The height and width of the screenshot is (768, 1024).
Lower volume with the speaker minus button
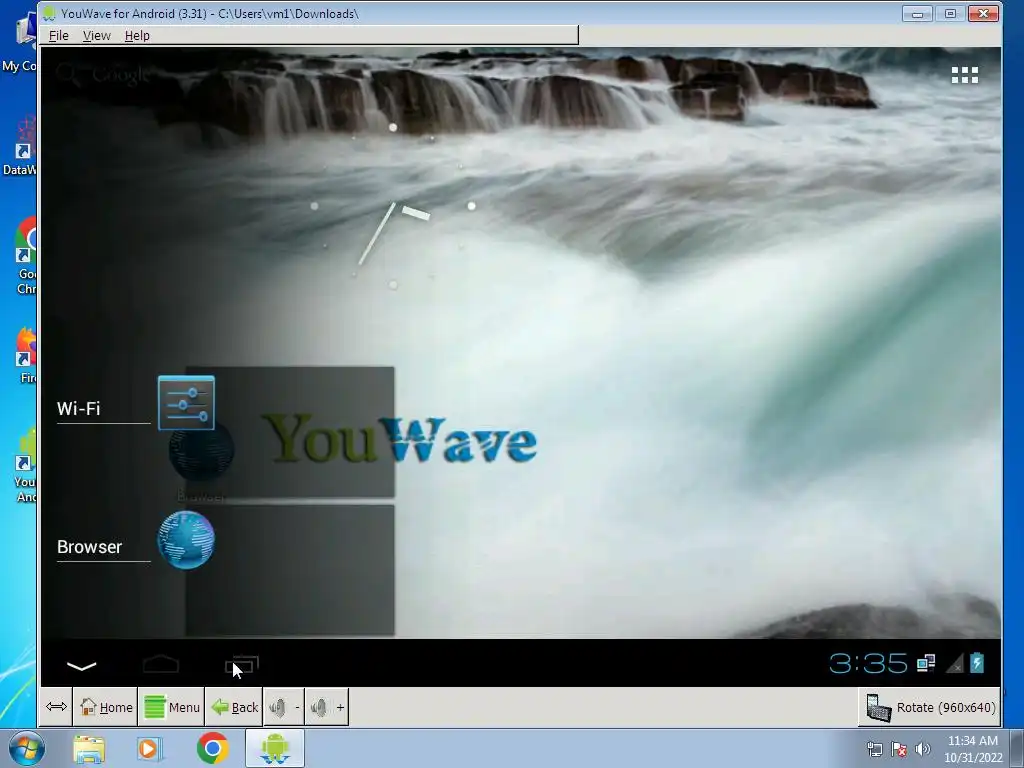pyautogui.click(x=284, y=707)
